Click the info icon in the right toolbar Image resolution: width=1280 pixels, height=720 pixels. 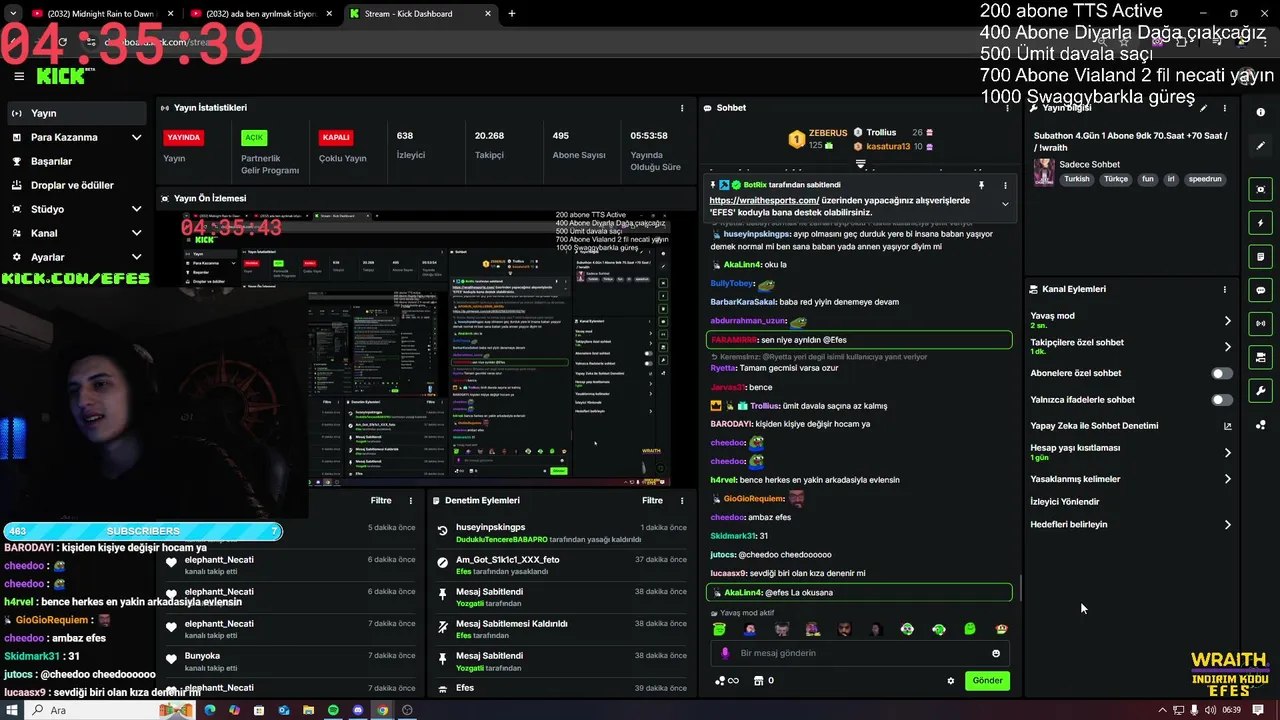[1261, 113]
